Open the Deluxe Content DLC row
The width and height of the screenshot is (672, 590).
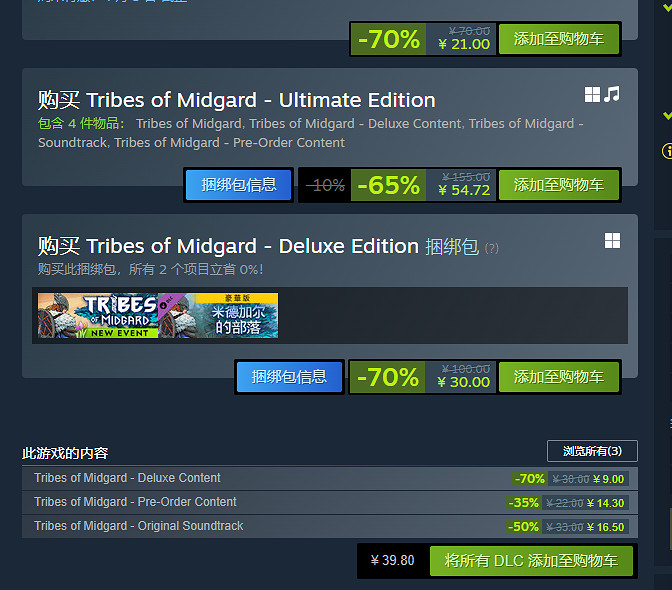128,478
